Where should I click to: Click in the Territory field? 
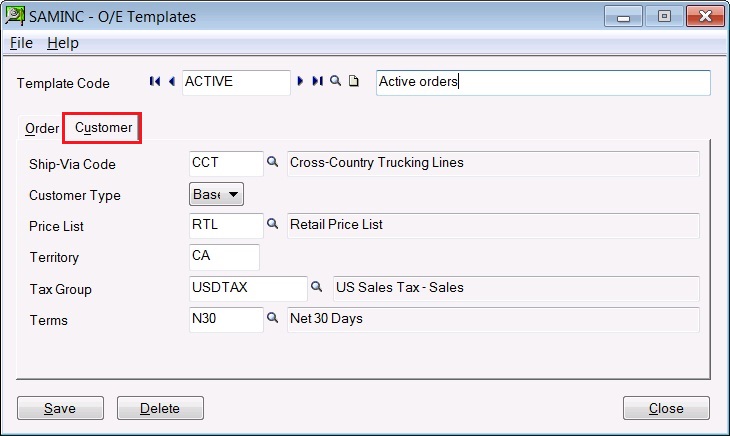(224, 257)
